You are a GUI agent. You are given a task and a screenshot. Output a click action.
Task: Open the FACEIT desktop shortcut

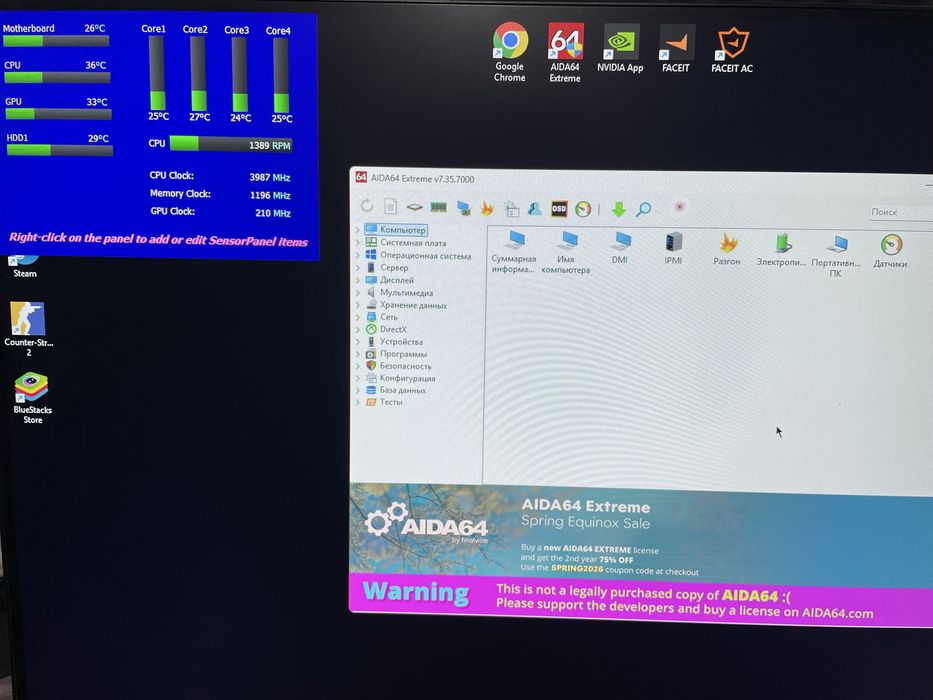[677, 49]
